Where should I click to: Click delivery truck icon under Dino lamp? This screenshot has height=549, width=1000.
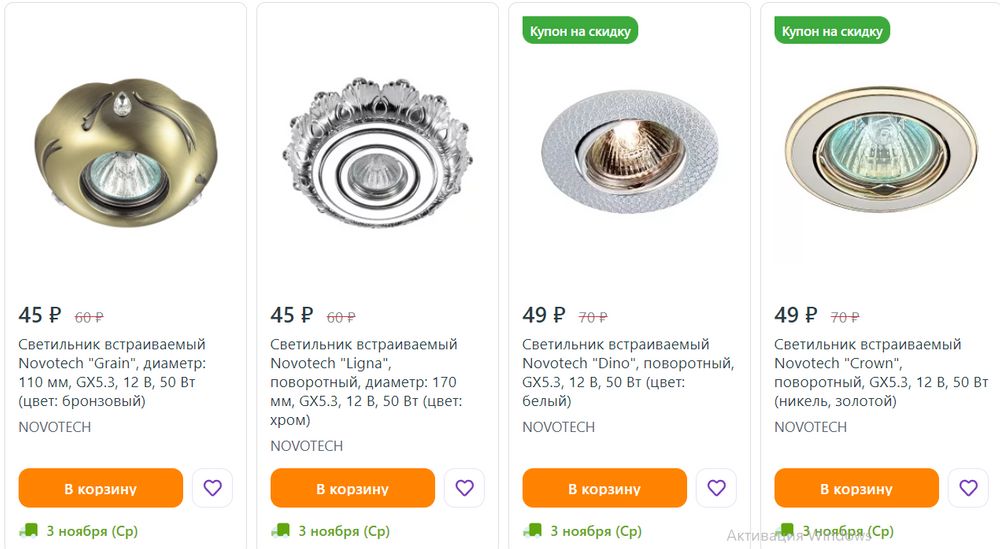tap(532, 530)
